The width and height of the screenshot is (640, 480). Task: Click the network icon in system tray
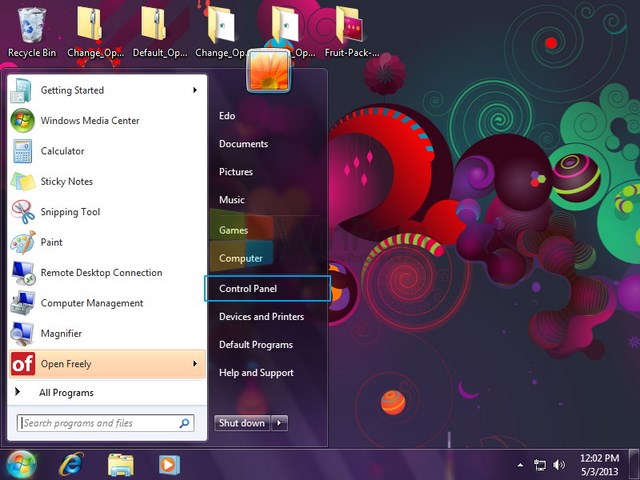coord(540,465)
